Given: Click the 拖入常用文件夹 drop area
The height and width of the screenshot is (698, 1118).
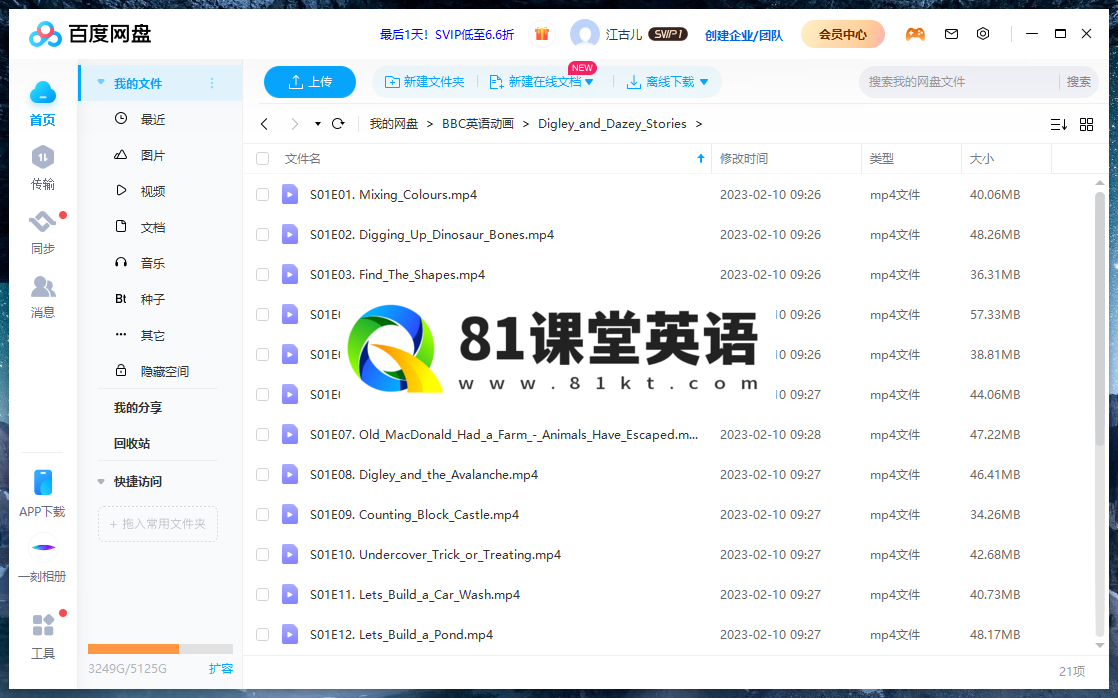Looking at the screenshot, I should tap(158, 524).
